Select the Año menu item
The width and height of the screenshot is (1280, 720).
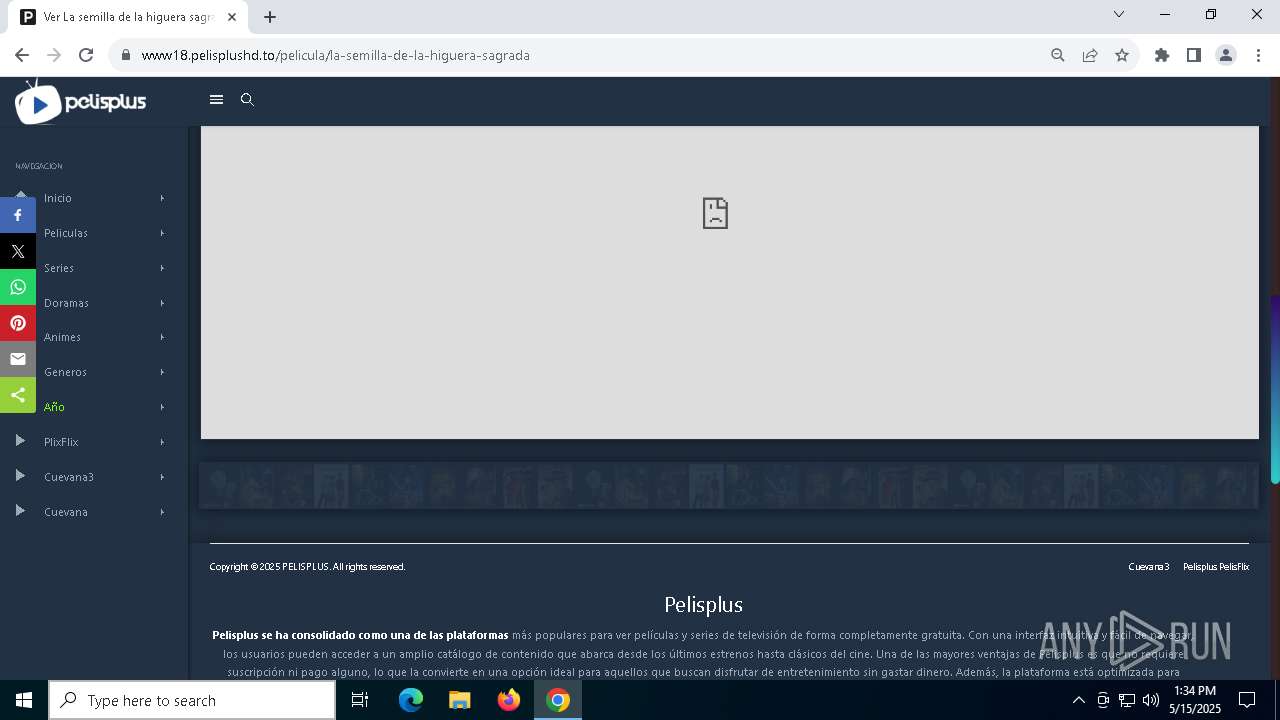point(54,407)
